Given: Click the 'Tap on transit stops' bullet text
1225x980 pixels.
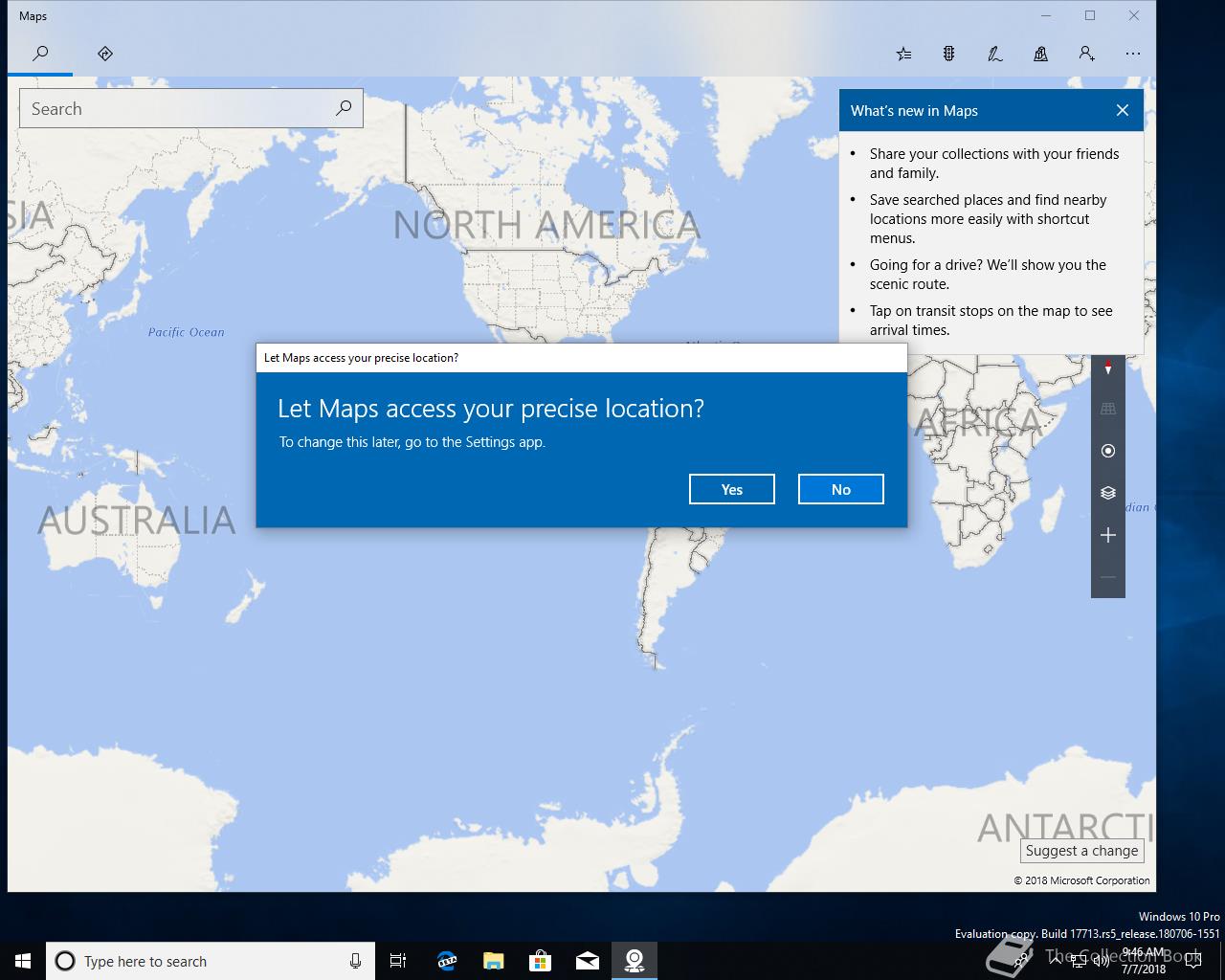Looking at the screenshot, I should 991,321.
